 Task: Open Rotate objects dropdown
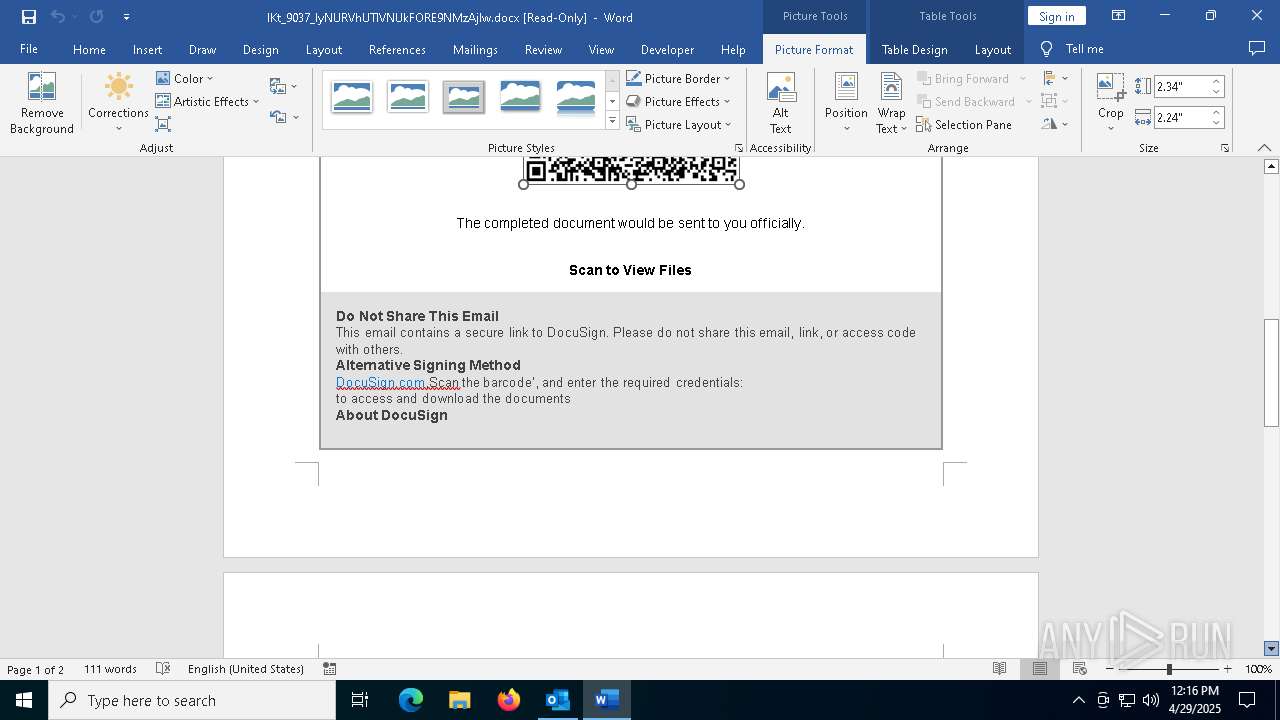[x=1055, y=124]
